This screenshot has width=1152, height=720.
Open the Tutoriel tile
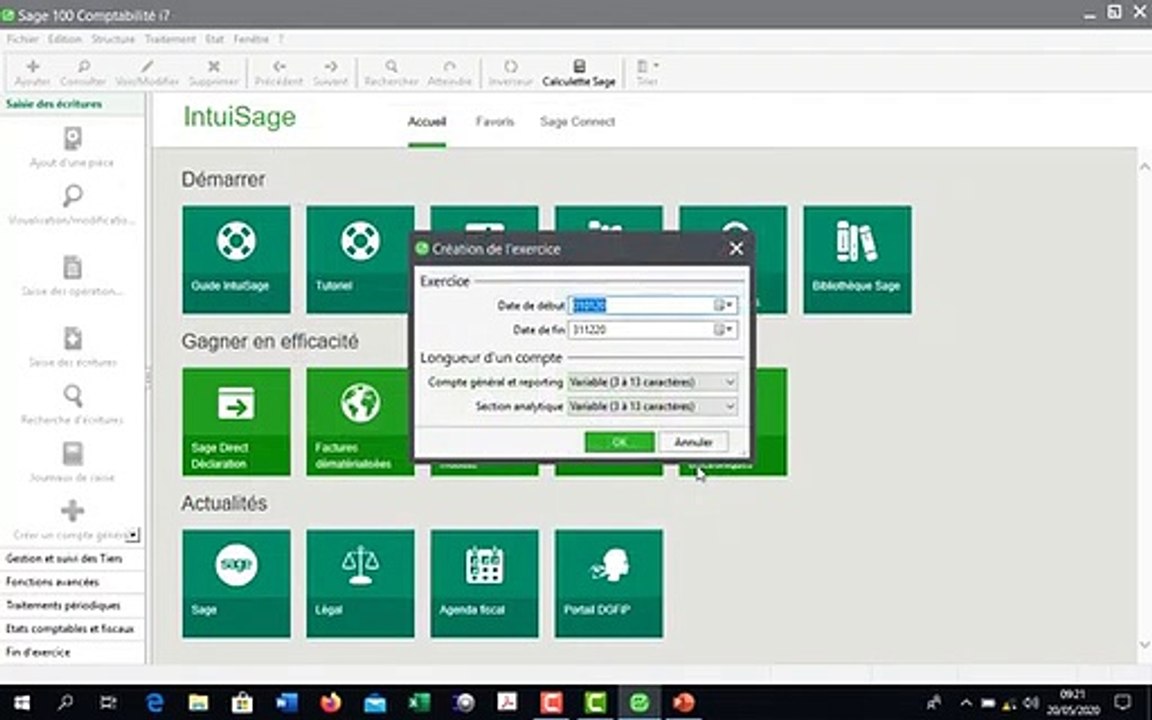click(360, 259)
